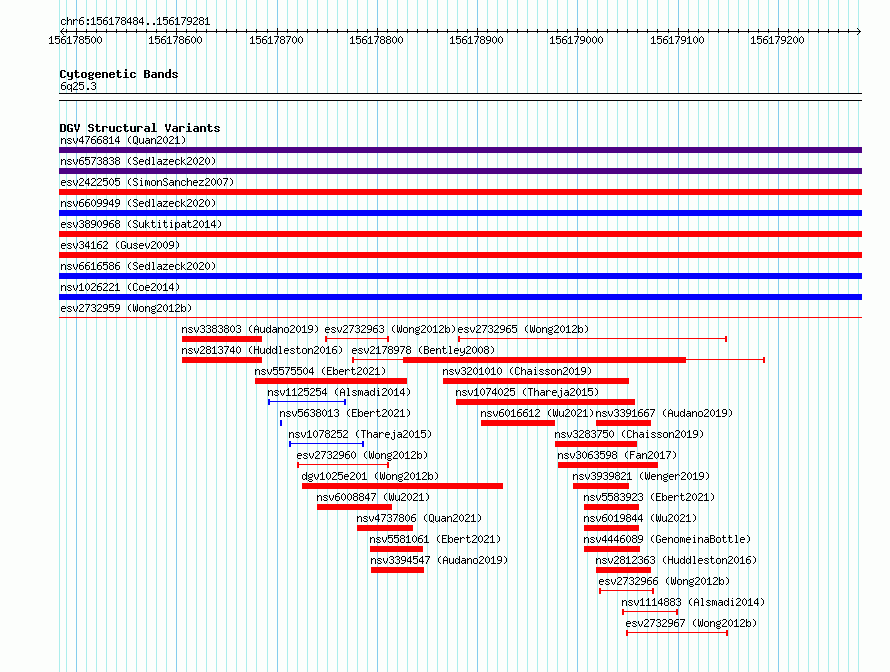Click nsv3283750 (Chaisson2019) label

(x=629, y=434)
